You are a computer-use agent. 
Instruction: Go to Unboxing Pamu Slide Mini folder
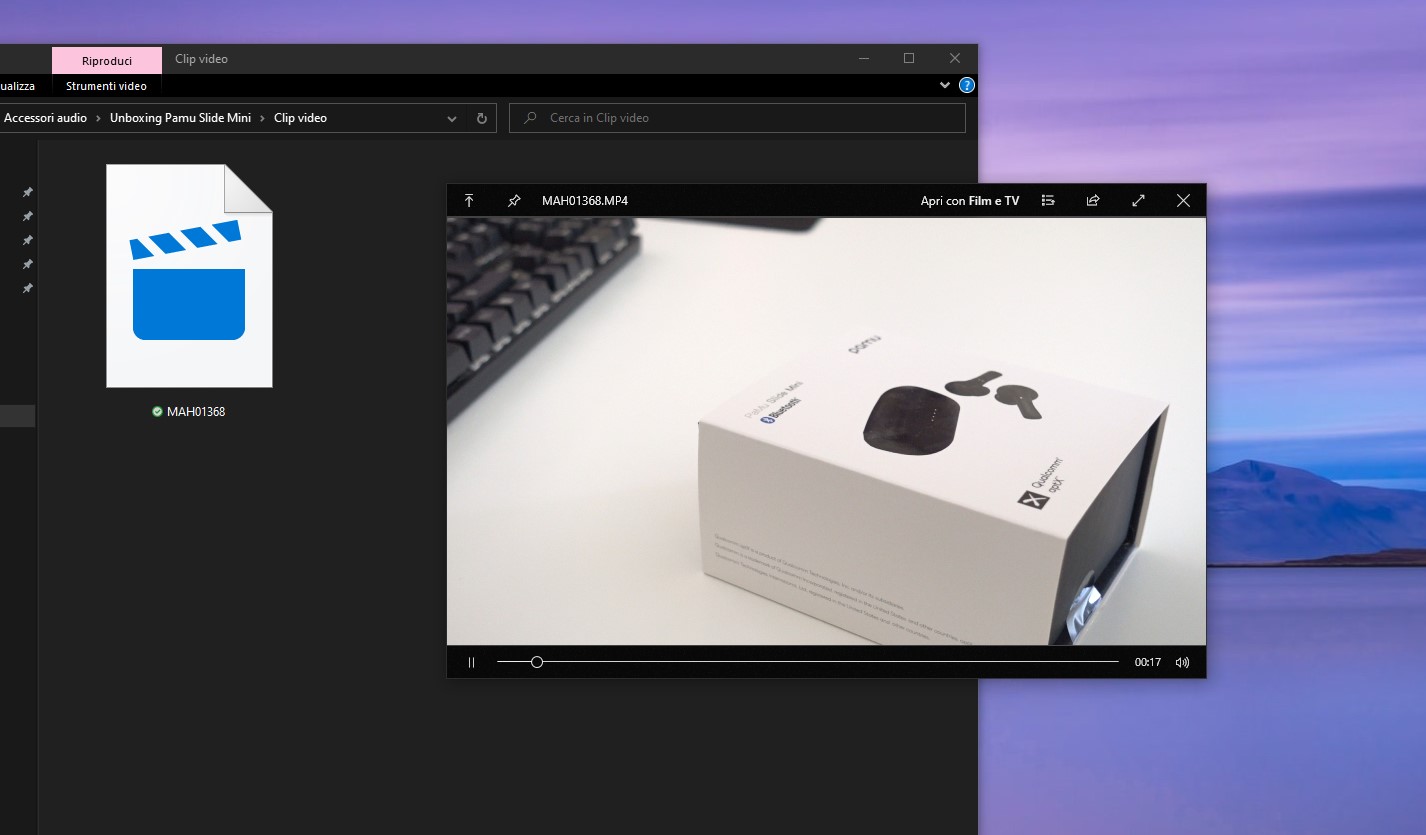[180, 118]
